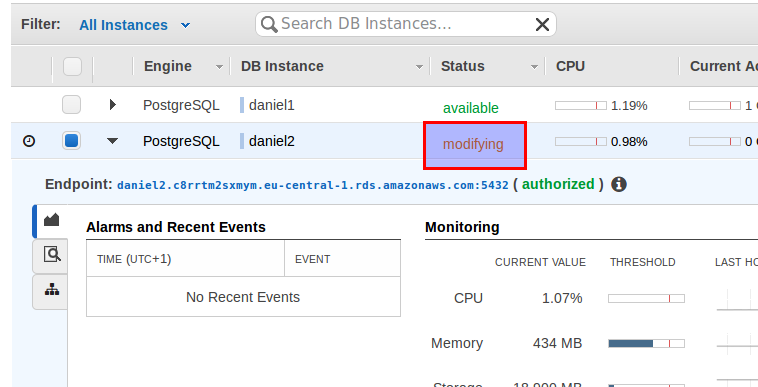Click the No Recent Events message

[x=243, y=297]
